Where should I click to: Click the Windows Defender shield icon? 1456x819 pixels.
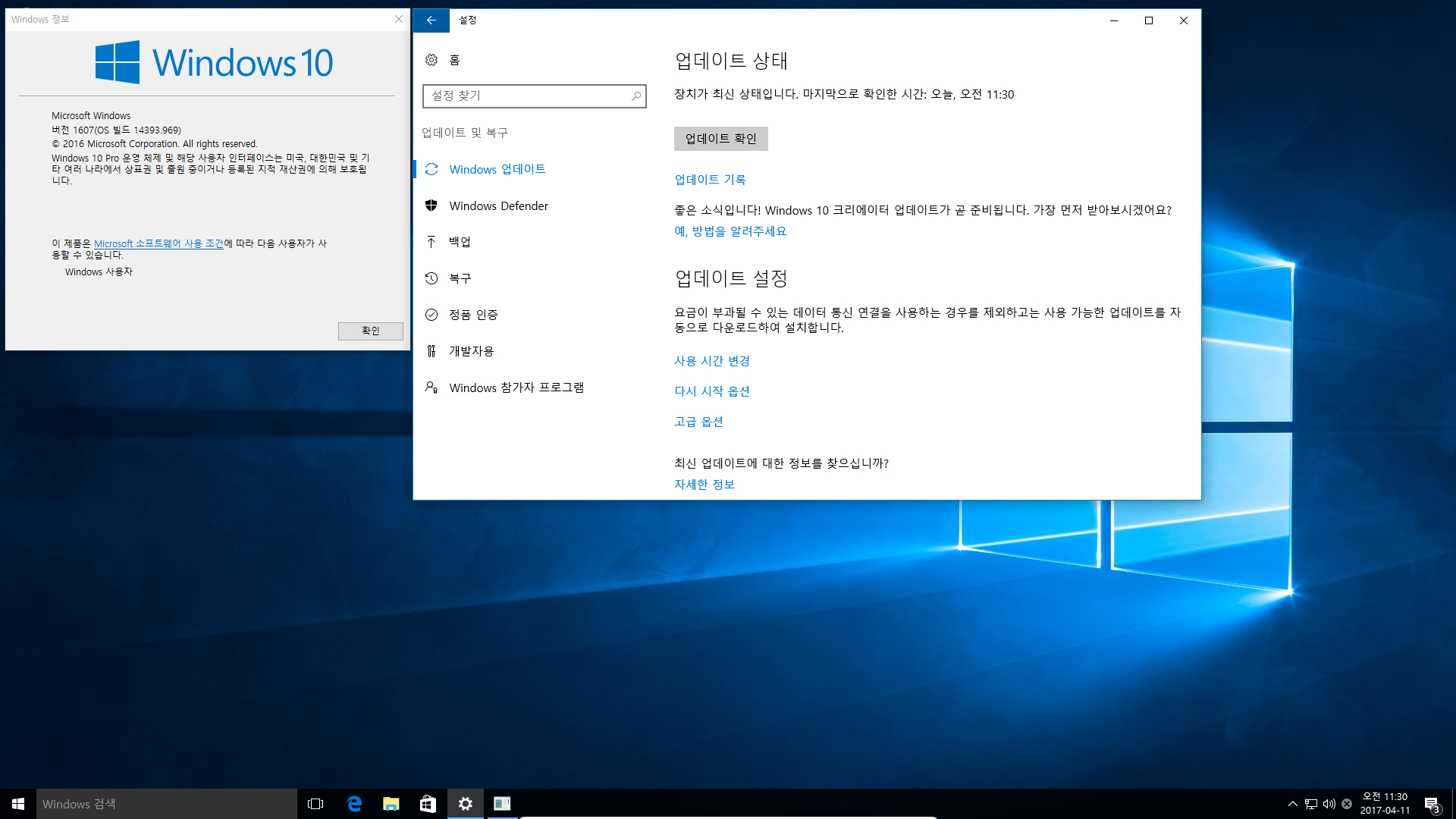pos(431,206)
